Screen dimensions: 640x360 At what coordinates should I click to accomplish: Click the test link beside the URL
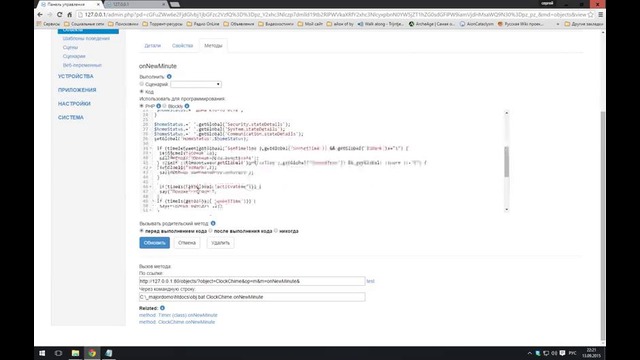tap(370, 281)
